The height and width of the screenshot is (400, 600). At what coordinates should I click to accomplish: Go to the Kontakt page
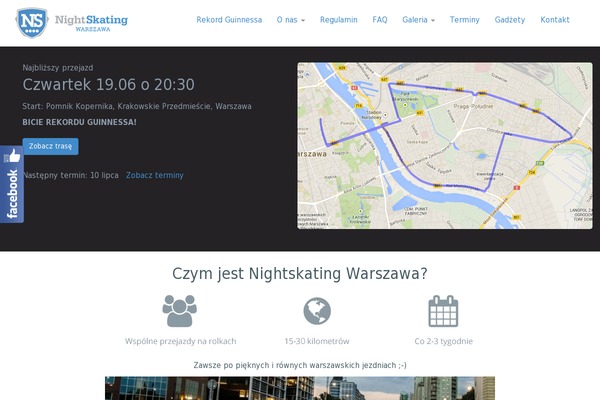(555, 20)
